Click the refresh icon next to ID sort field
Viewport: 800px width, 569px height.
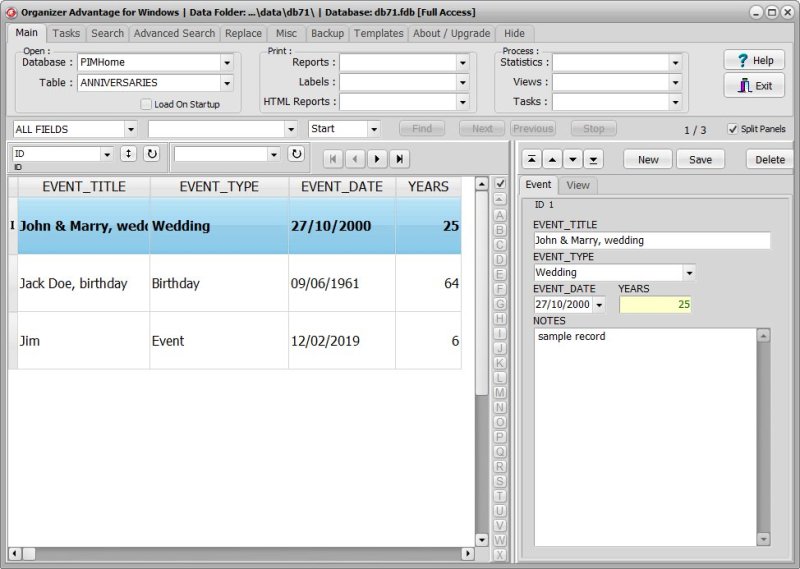click(152, 154)
